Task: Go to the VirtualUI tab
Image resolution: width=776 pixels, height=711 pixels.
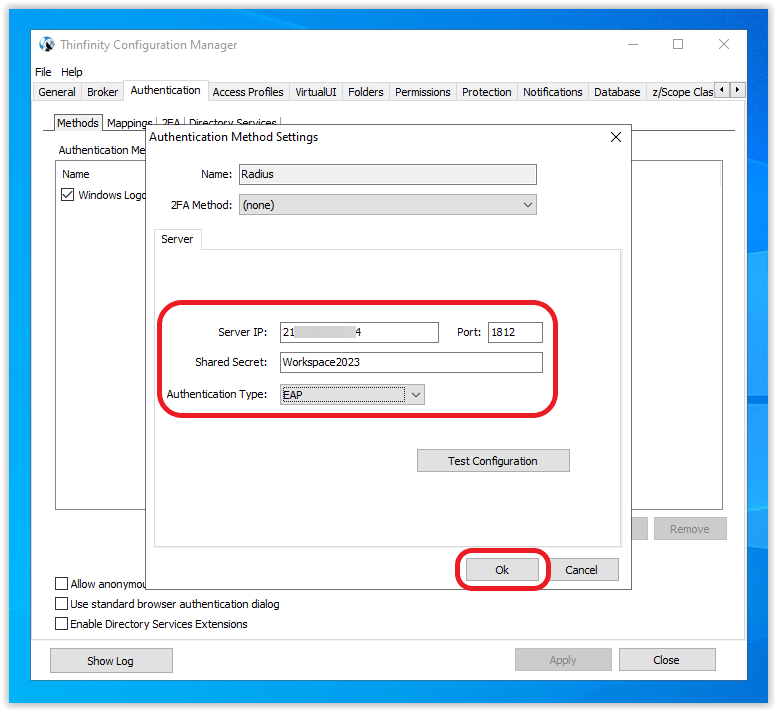Action: pyautogui.click(x=316, y=92)
